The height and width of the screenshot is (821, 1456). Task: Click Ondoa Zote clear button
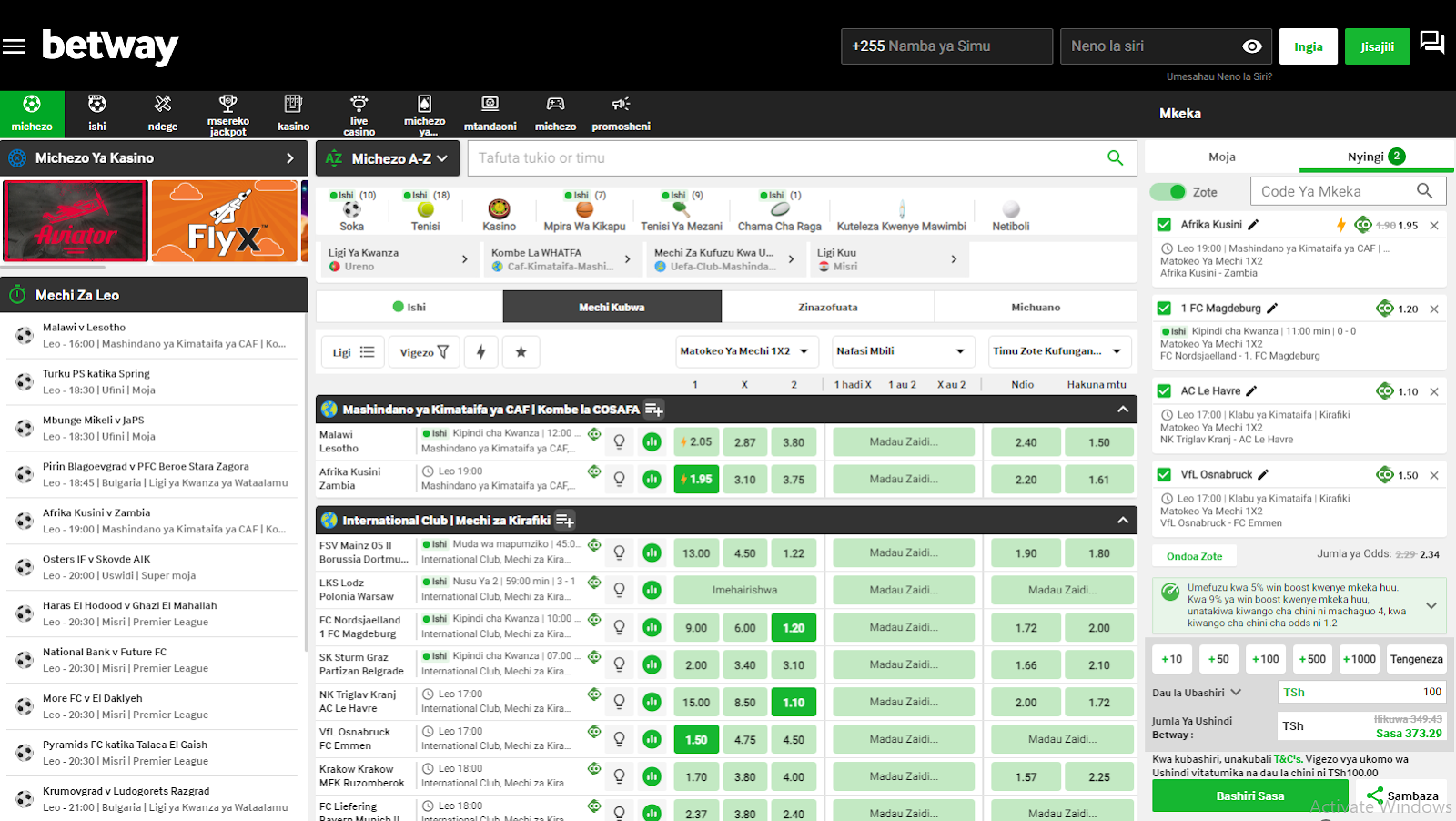[1195, 556]
